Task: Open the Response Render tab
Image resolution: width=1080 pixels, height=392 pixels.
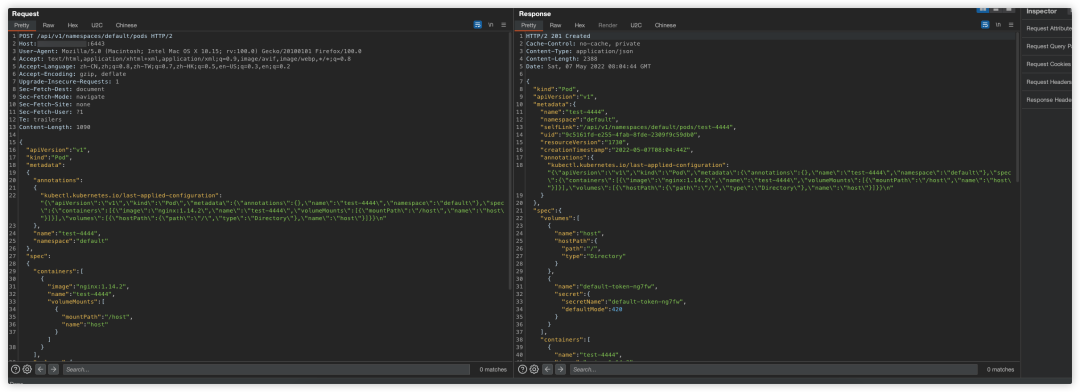Action: tap(608, 25)
